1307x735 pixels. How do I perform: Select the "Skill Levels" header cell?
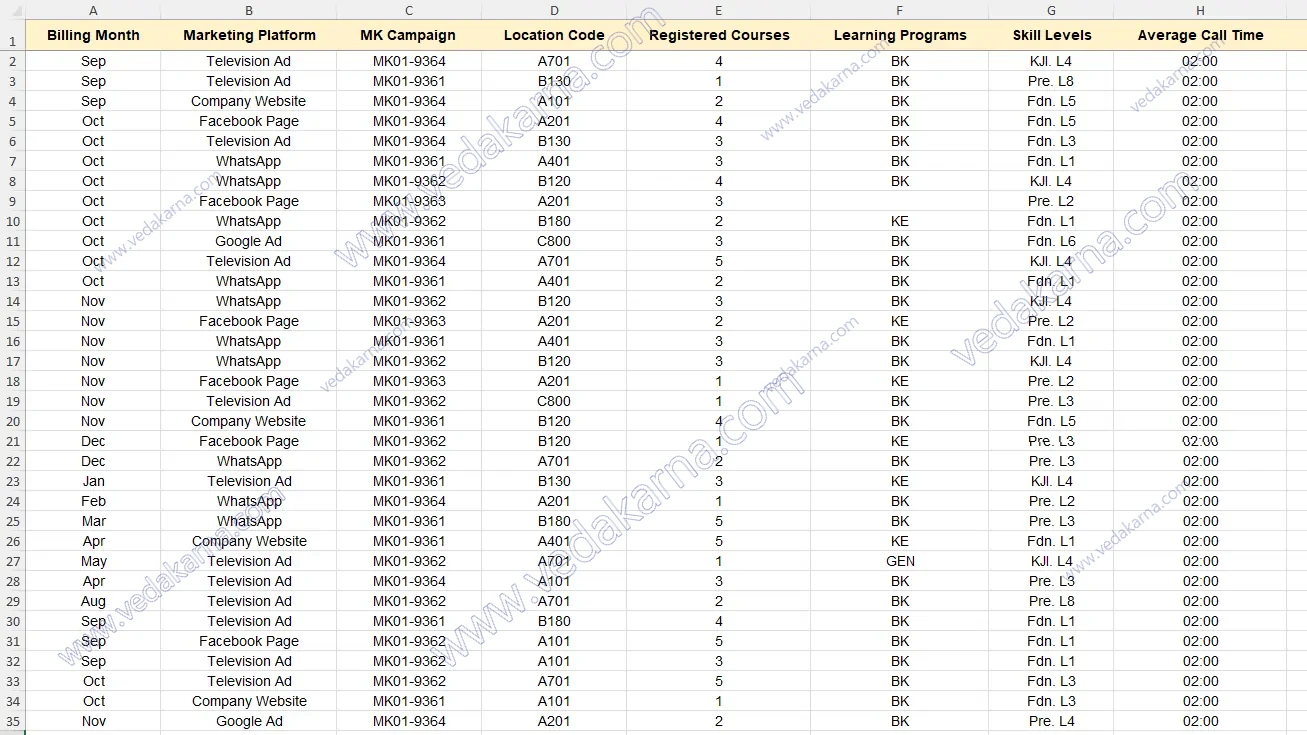(1052, 35)
